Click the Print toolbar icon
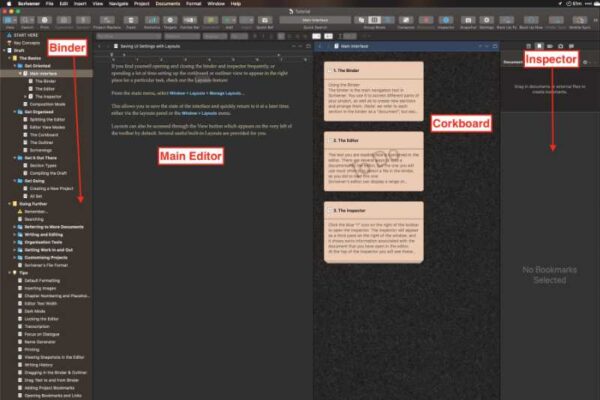Screen dimensions: 600x400 45,20
